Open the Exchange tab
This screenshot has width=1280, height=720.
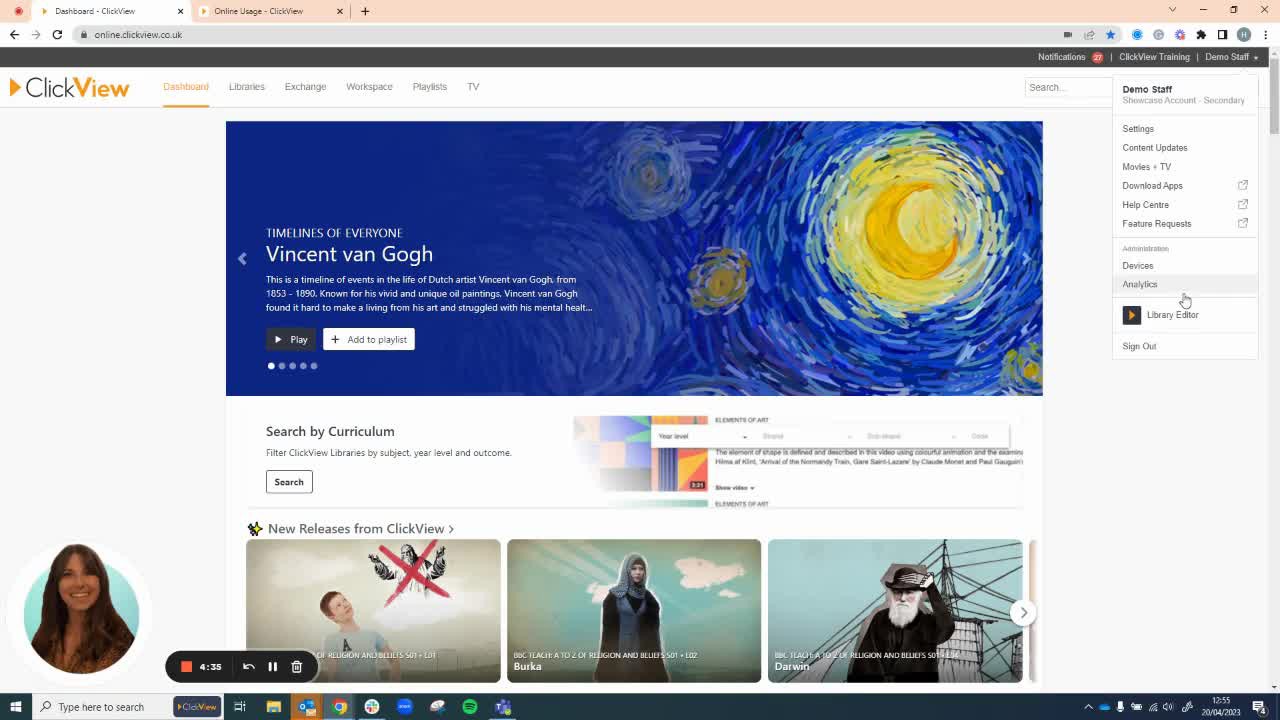click(305, 87)
